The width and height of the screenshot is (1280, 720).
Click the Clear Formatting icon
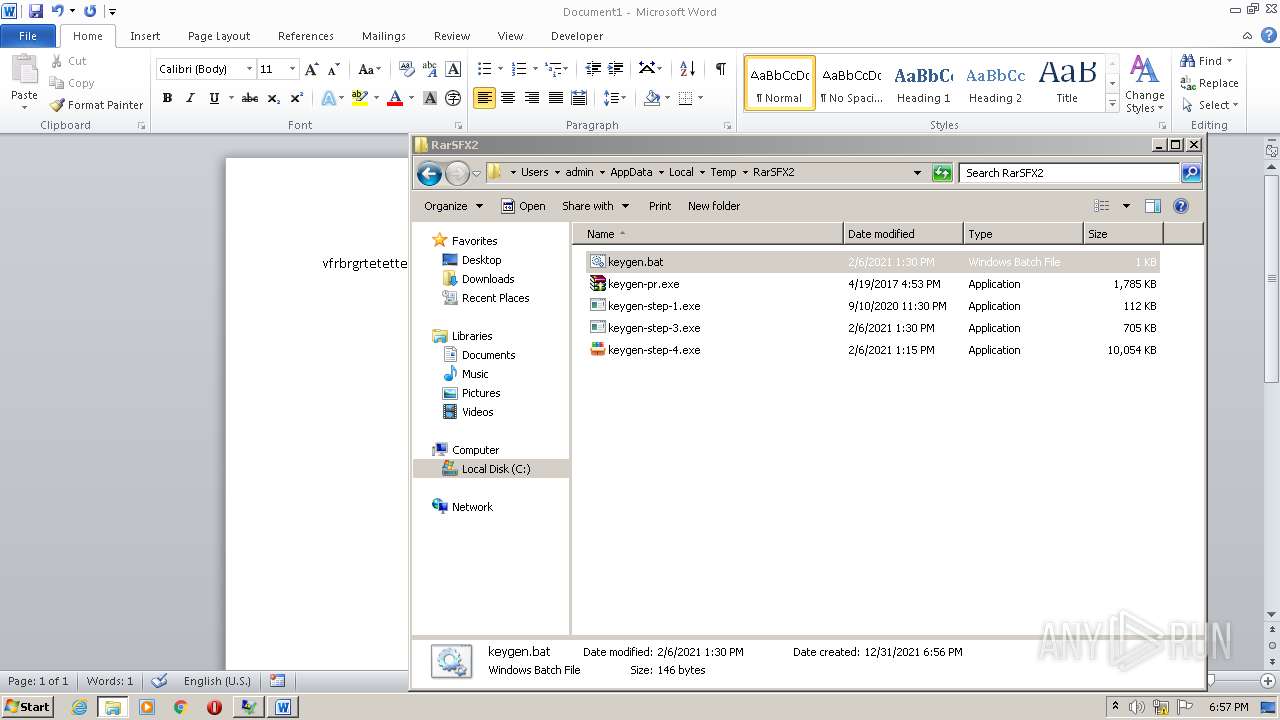pos(406,69)
